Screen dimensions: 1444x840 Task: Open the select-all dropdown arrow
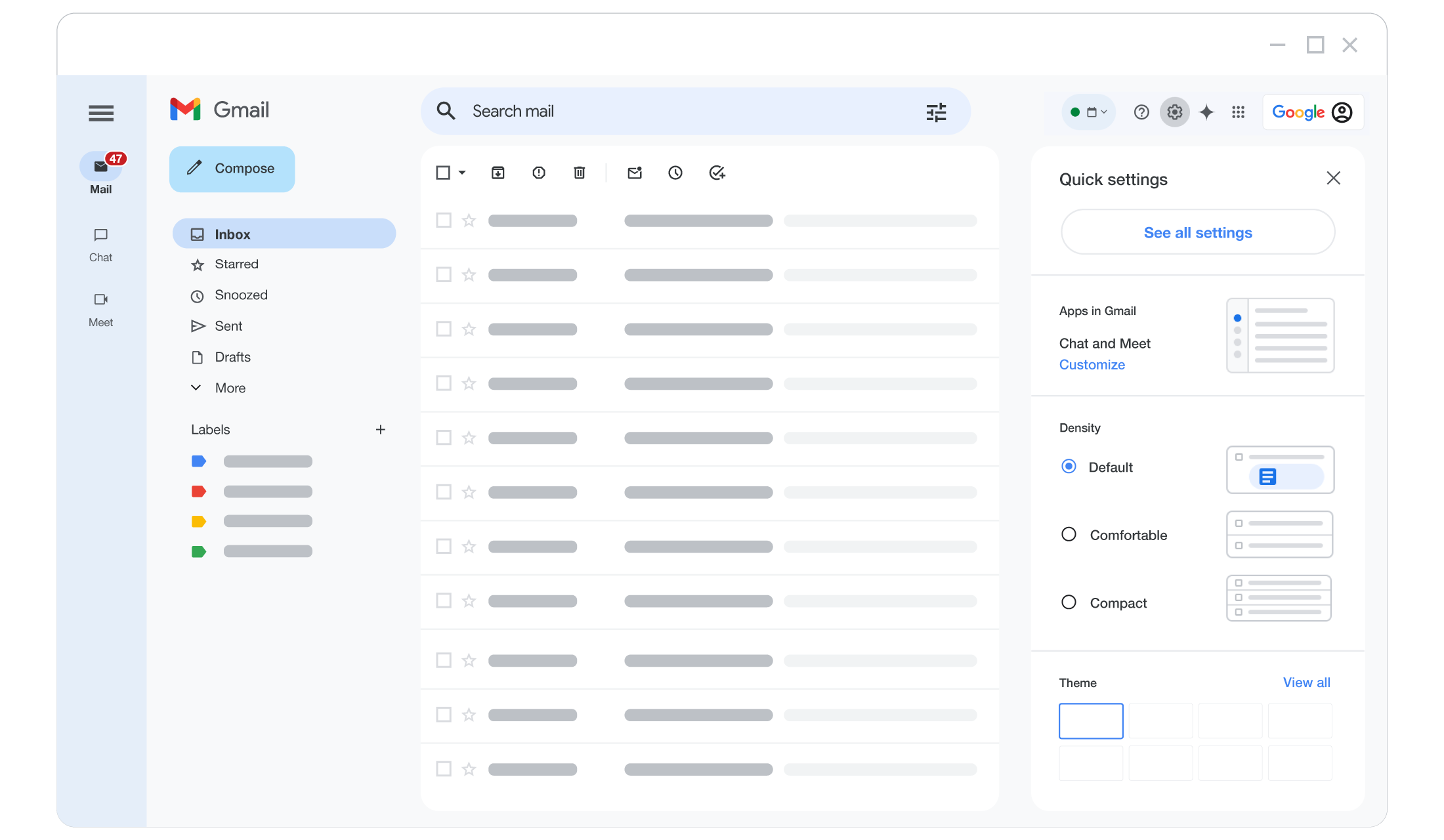point(462,173)
